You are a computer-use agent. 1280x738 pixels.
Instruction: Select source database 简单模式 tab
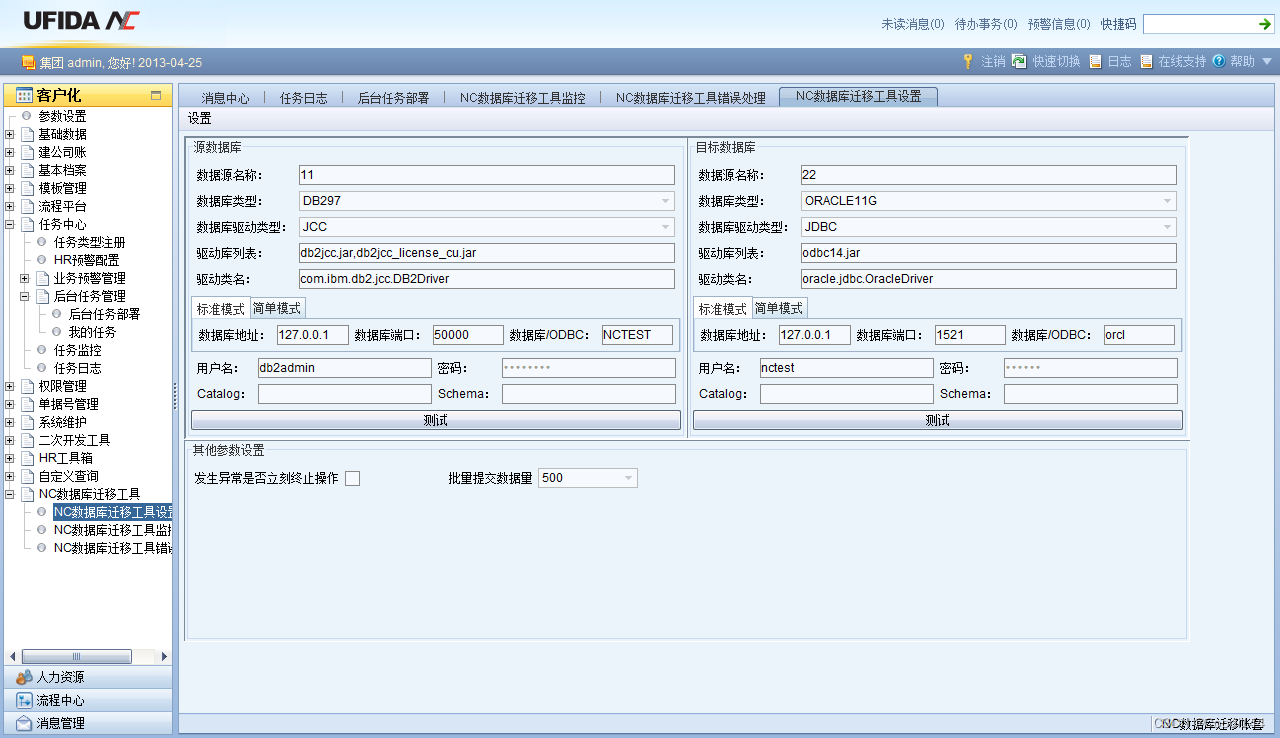click(277, 308)
